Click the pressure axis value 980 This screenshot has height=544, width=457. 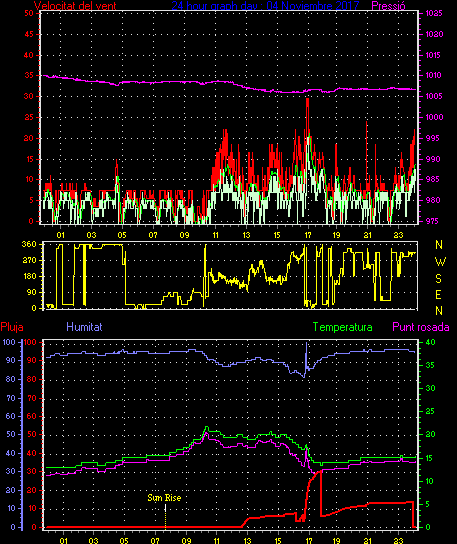[x=433, y=200]
